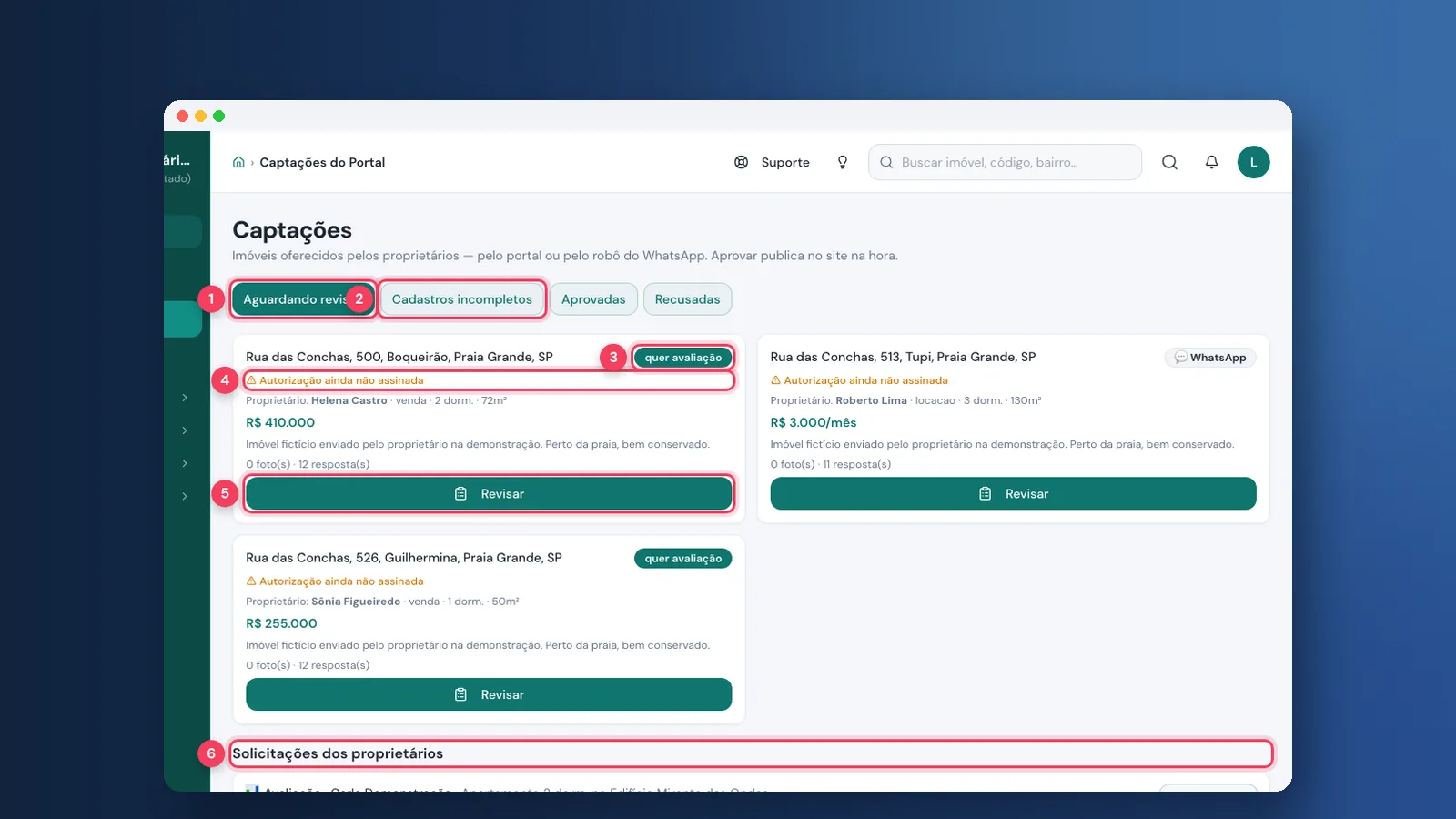Image resolution: width=1456 pixels, height=819 pixels.
Task: Click owner name Roberto Lima
Action: (x=871, y=400)
